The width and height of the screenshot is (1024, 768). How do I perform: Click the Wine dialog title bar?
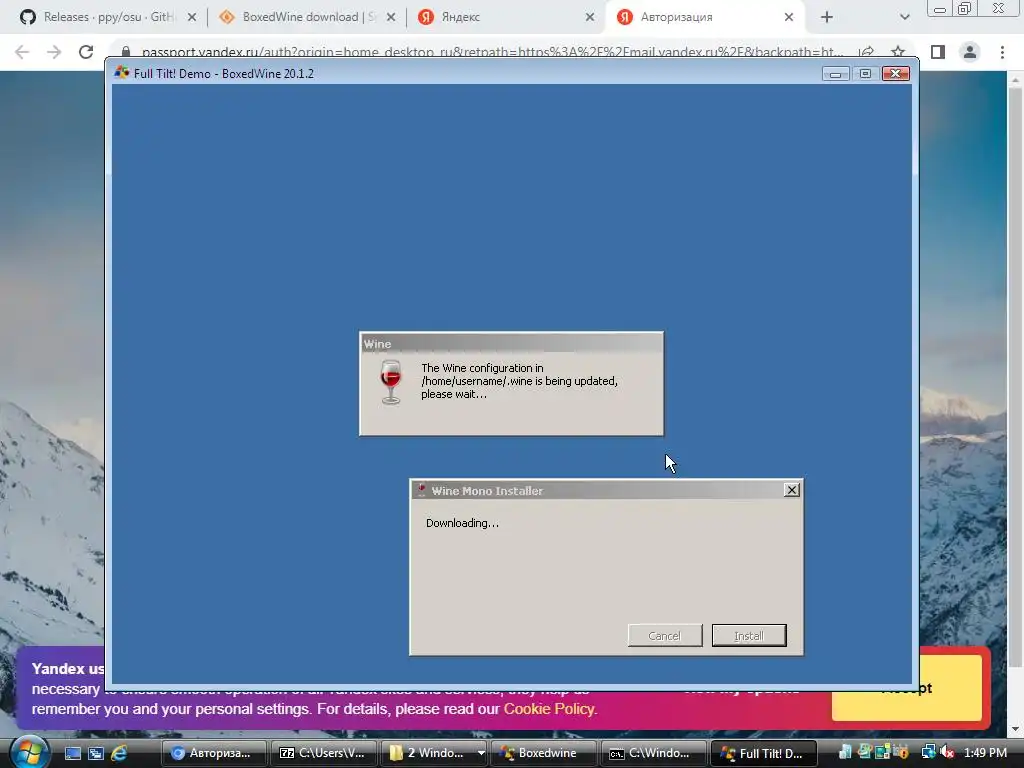click(511, 344)
